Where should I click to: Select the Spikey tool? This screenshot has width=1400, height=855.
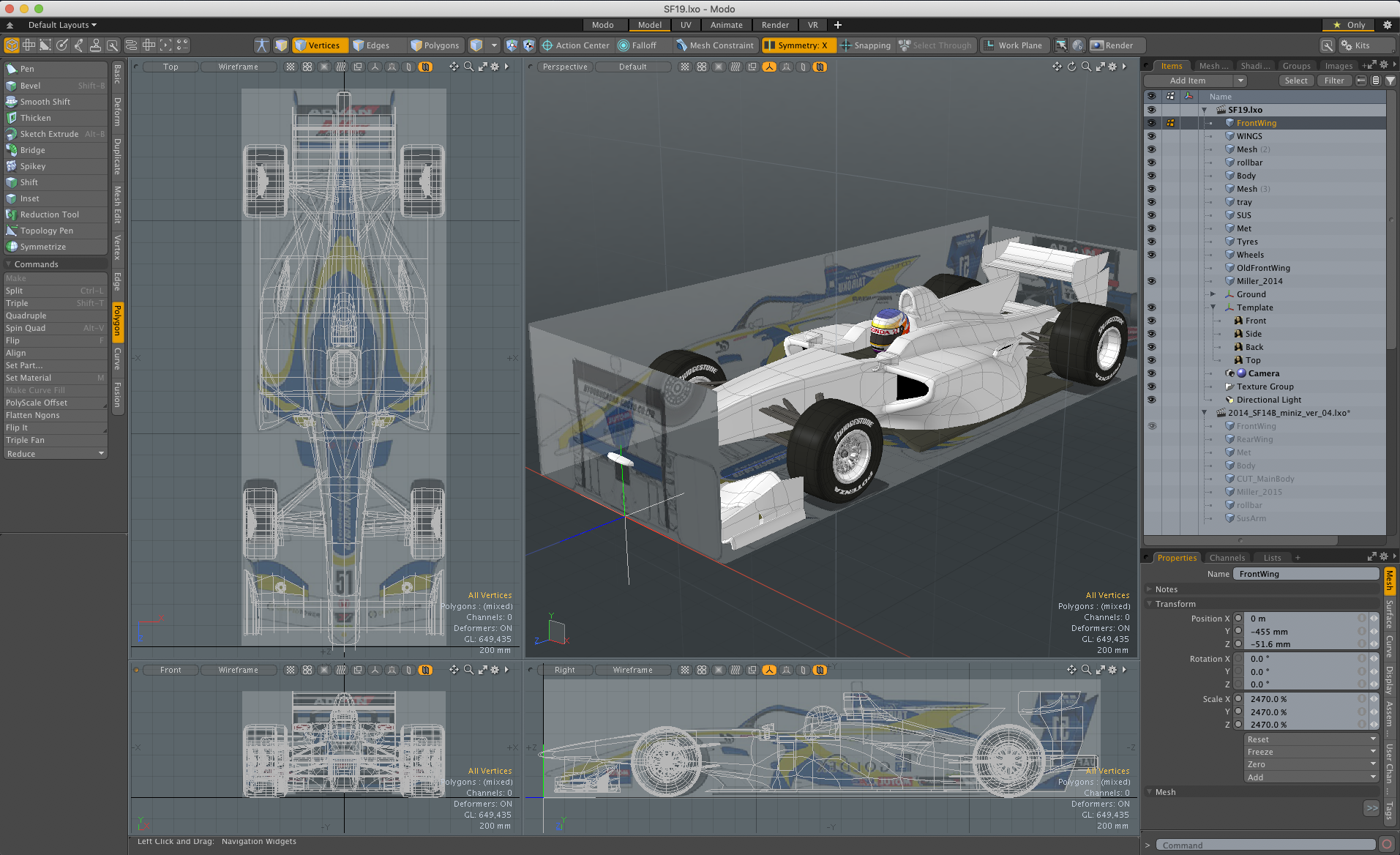click(x=55, y=166)
